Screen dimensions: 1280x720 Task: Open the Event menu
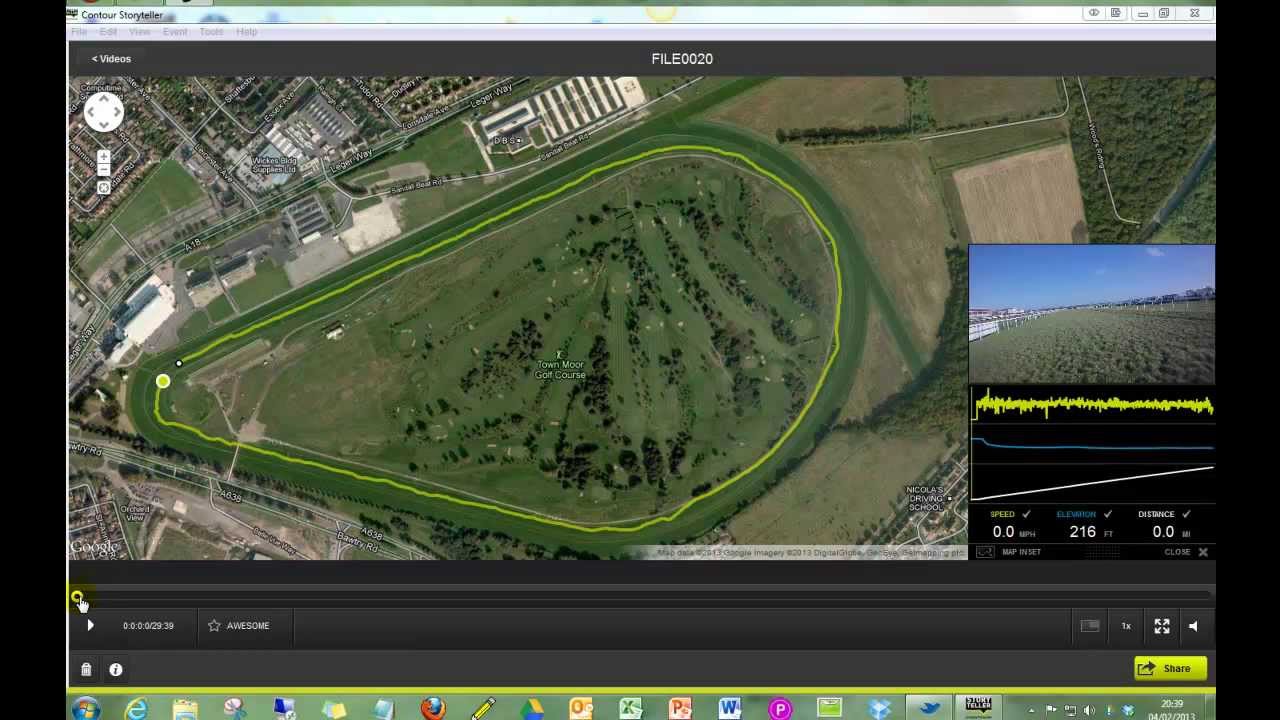point(175,32)
